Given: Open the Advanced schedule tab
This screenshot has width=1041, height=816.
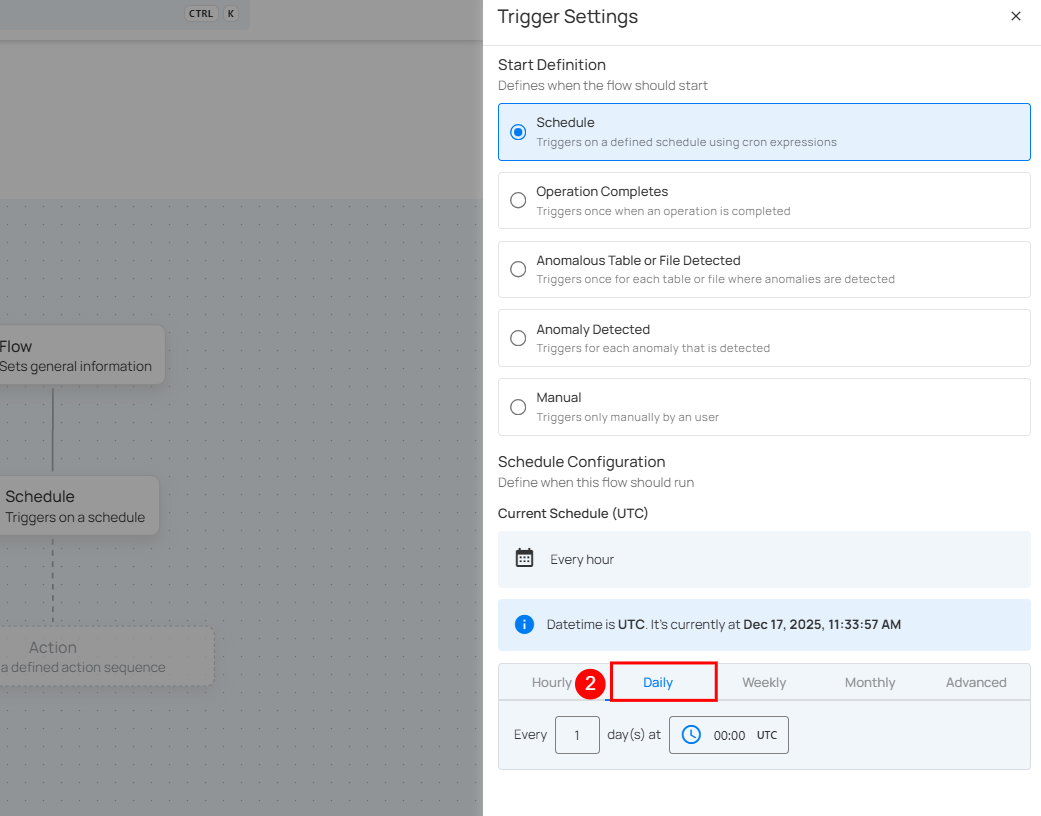Looking at the screenshot, I should pos(976,682).
